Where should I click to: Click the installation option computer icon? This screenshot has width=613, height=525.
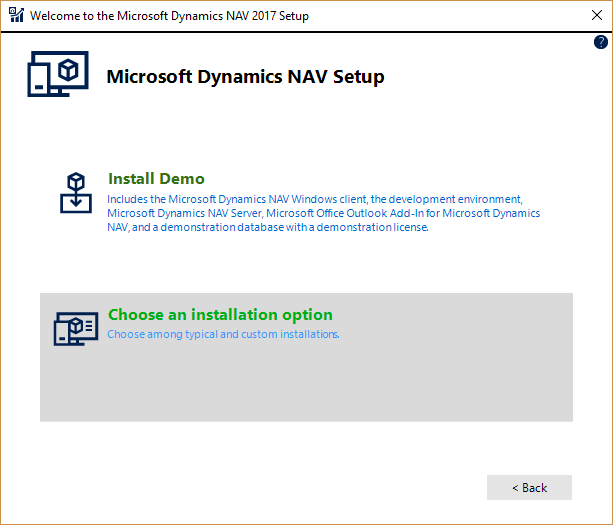pyautogui.click(x=76, y=328)
